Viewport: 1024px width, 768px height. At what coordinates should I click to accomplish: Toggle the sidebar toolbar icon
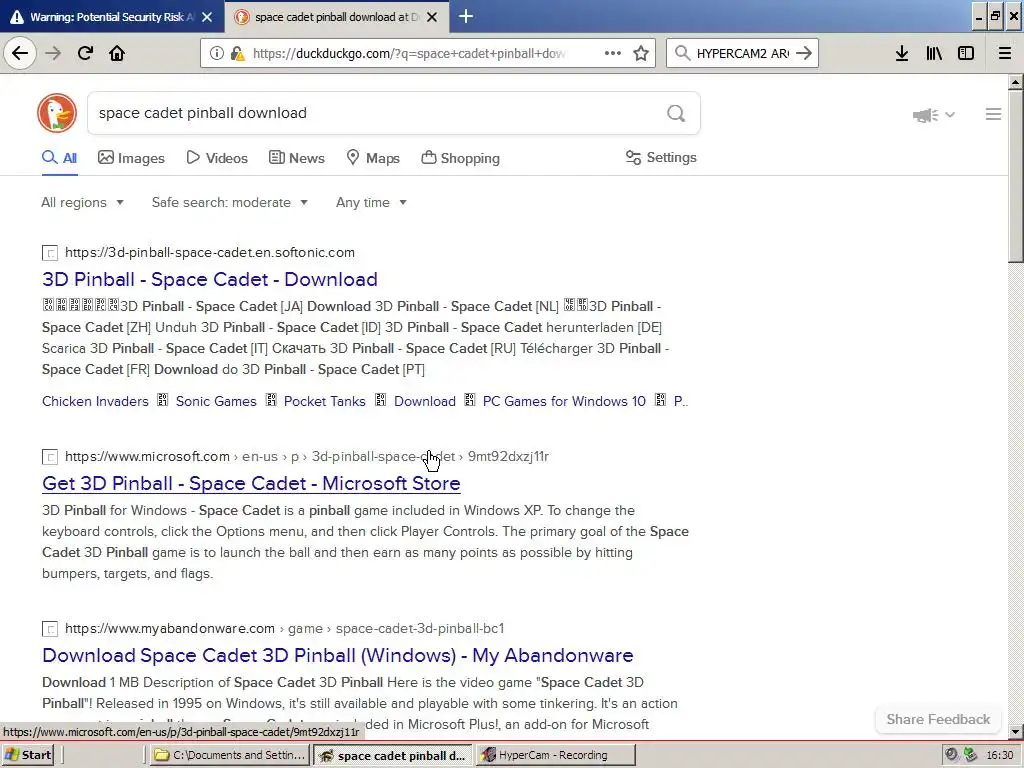[966, 54]
